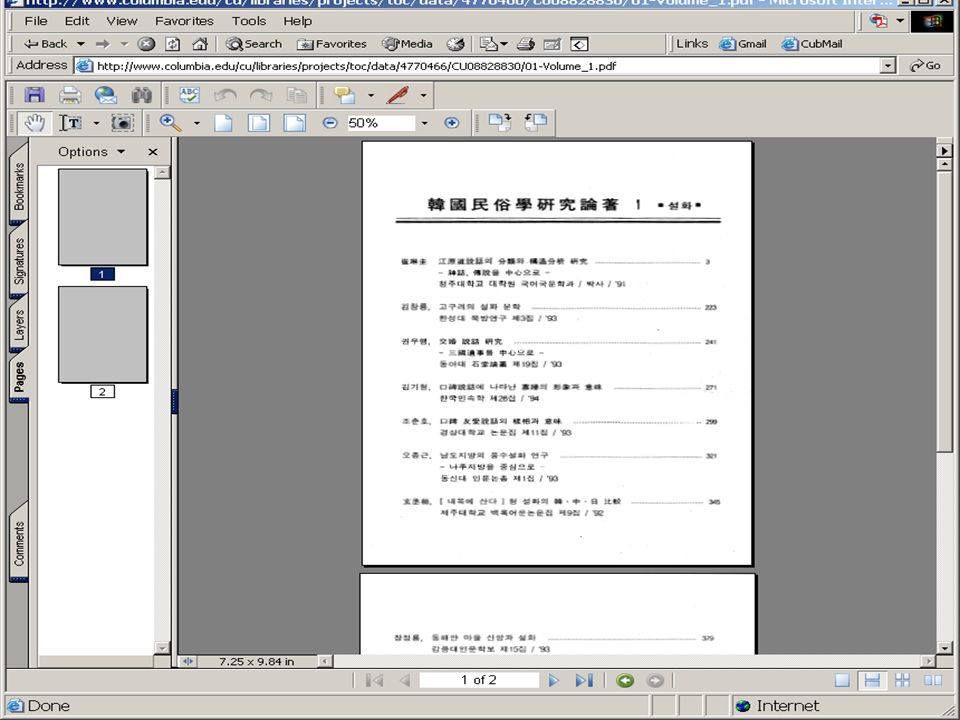Screen dimensions: 960x720
Task: Open the Edit menu
Action: click(77, 21)
